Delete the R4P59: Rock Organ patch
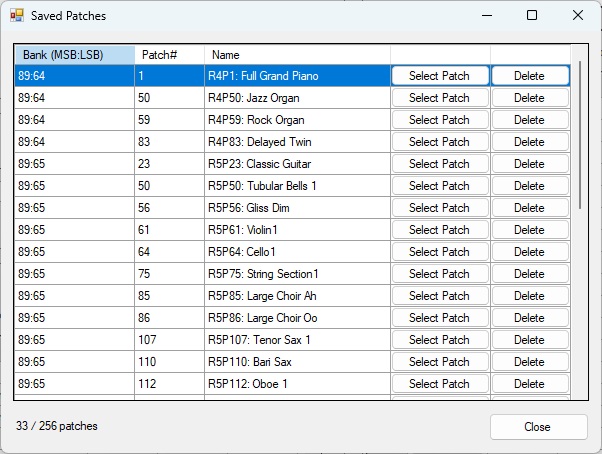Viewport: 602px width, 454px height. 530,120
